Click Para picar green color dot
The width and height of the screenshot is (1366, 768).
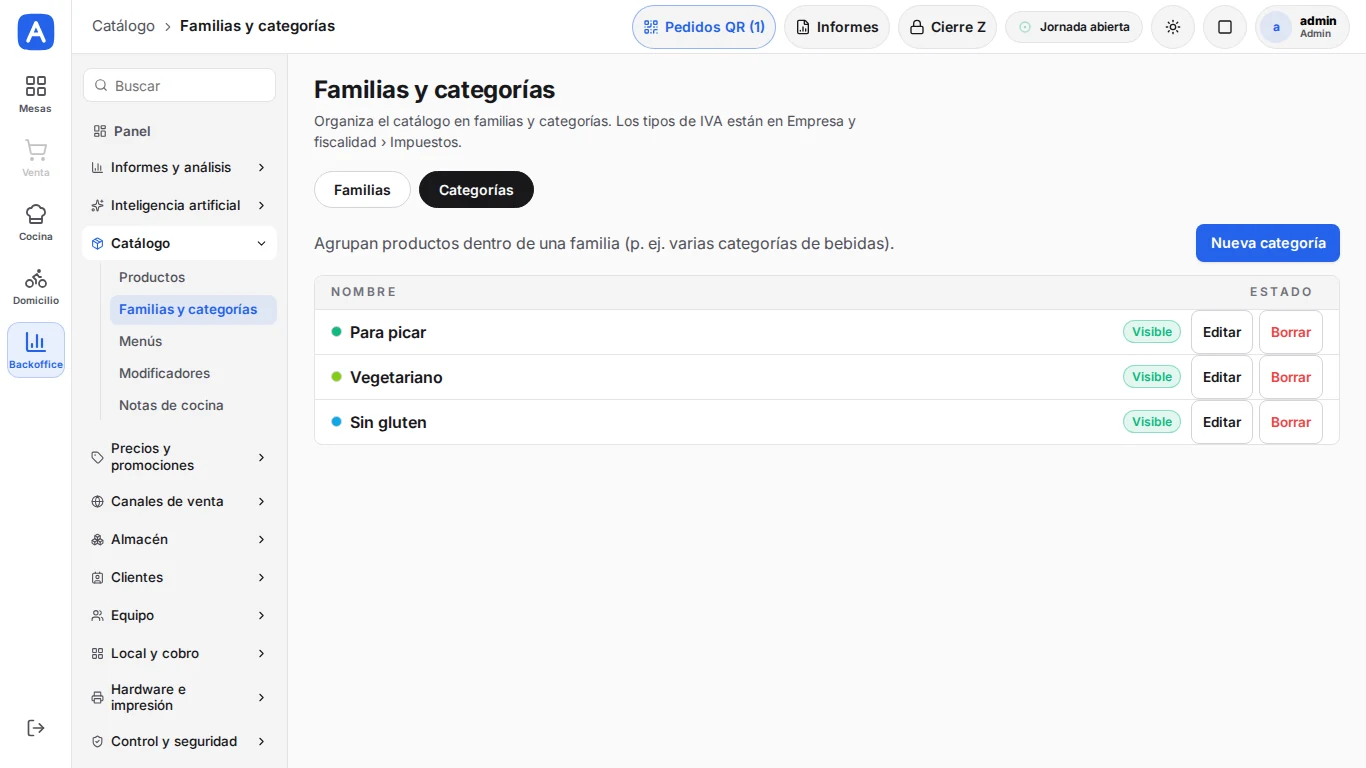pyautogui.click(x=336, y=332)
